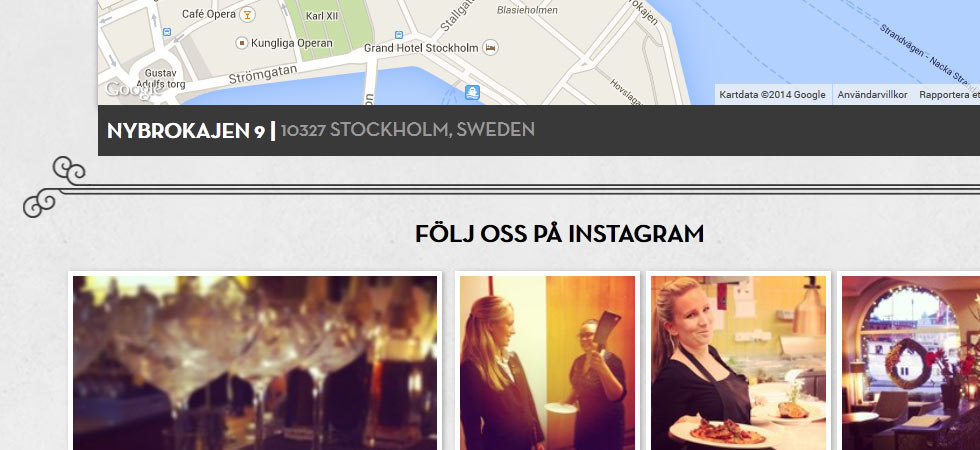
Task: Click the Kartdata ©2014 Google attribution
Action: [x=772, y=95]
